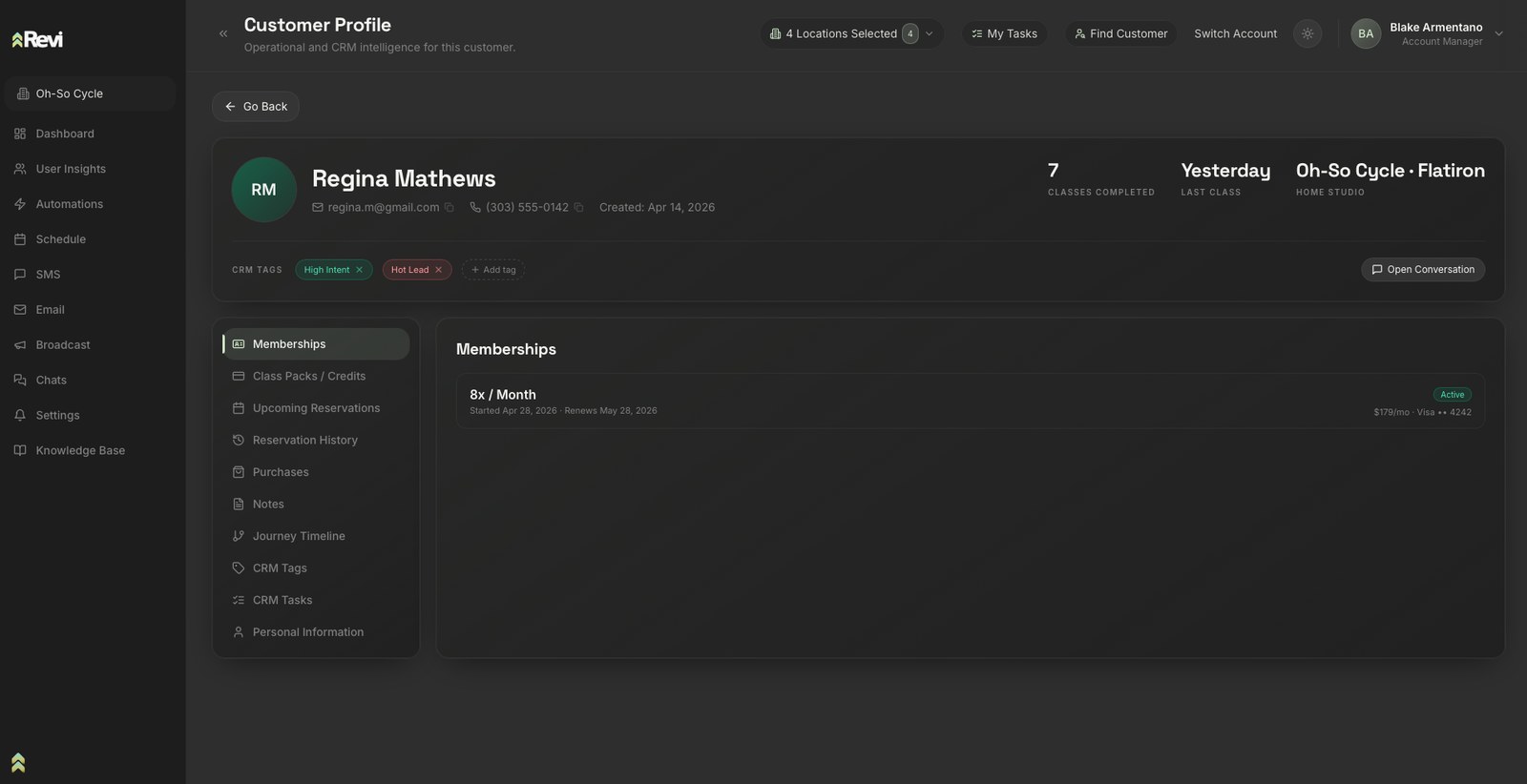The width and height of the screenshot is (1527, 784).
Task: Open Notes tab
Action: click(316, 505)
